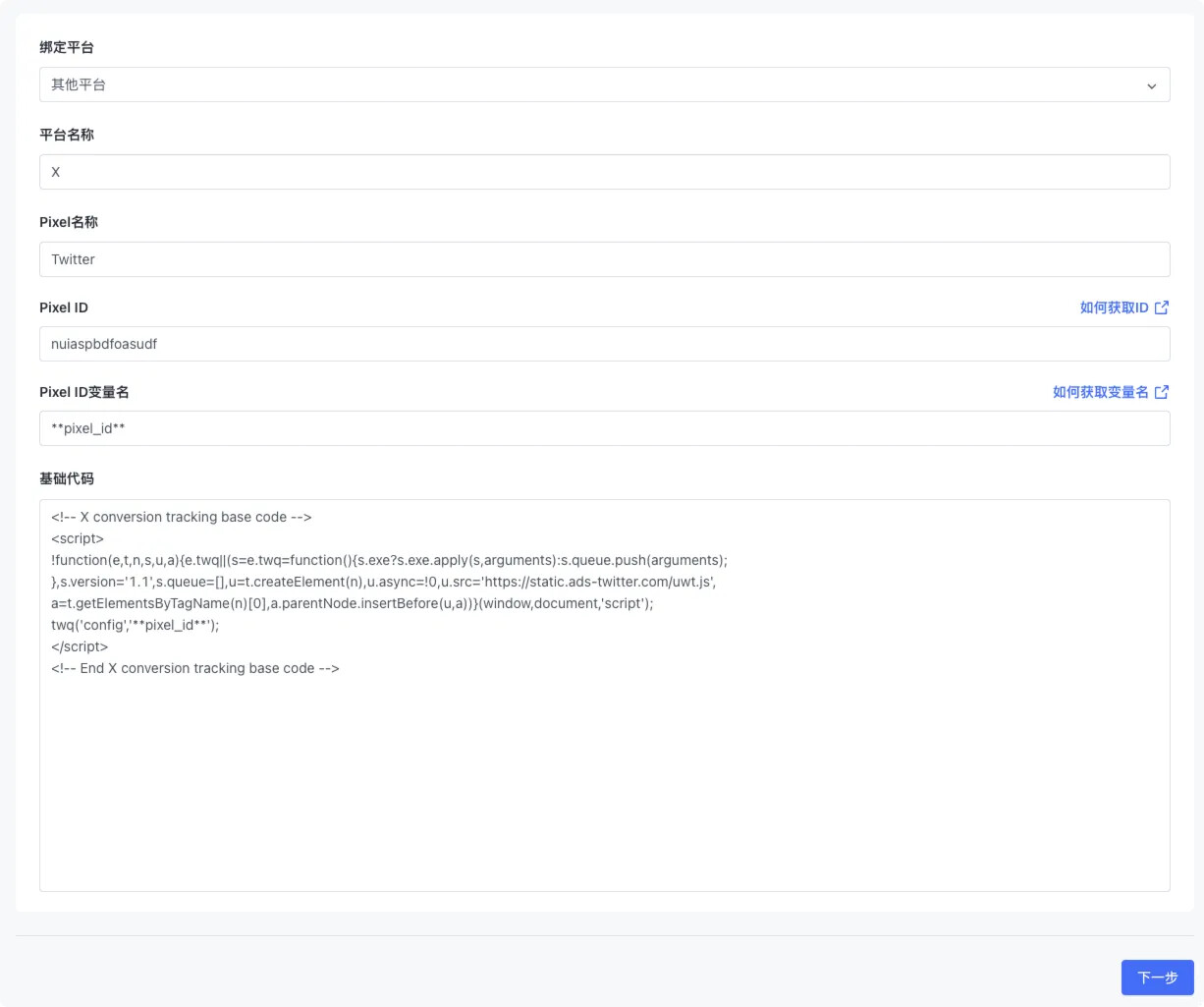Click the 绑定平台 field label
The width and height of the screenshot is (1204, 1007).
(67, 47)
